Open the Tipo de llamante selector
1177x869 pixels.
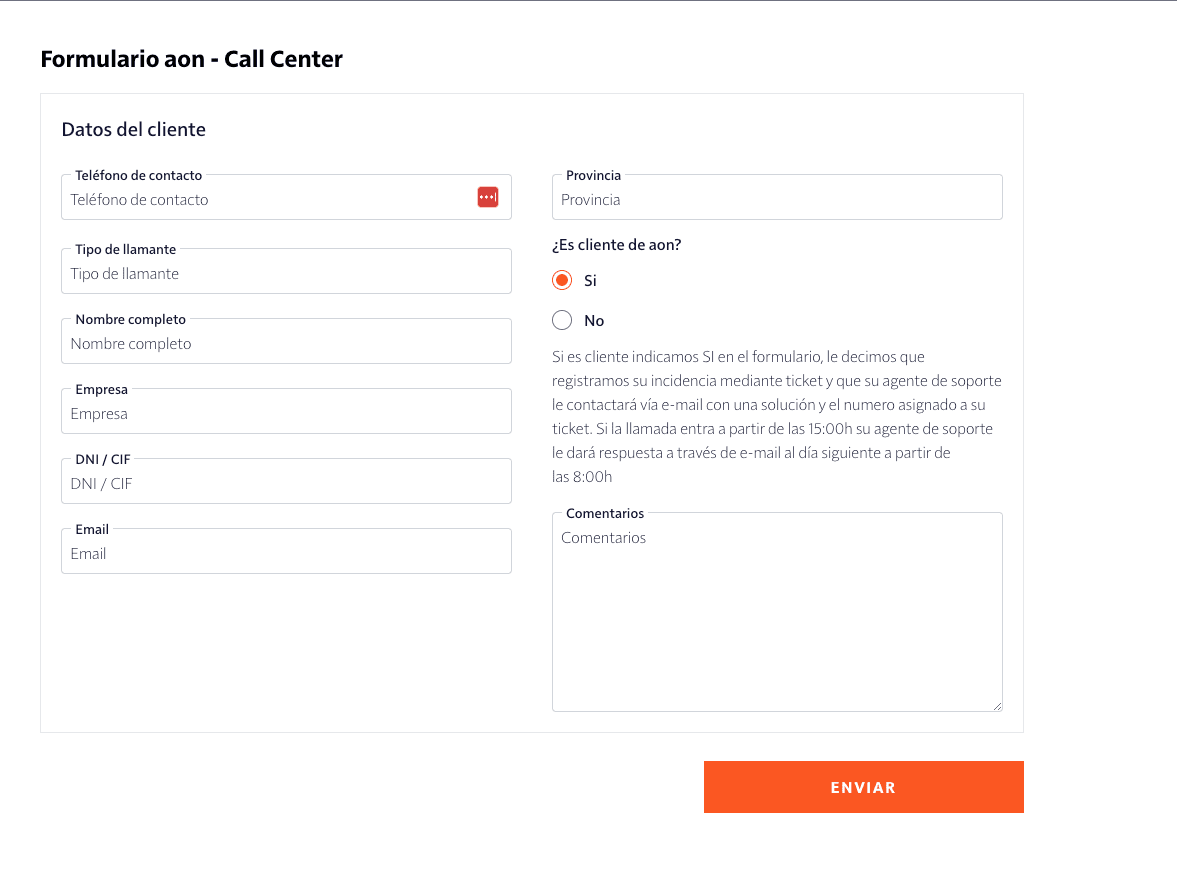[x=286, y=273]
